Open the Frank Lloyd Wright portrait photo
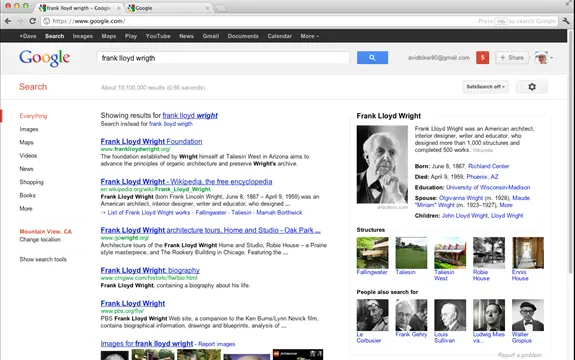 point(382,165)
